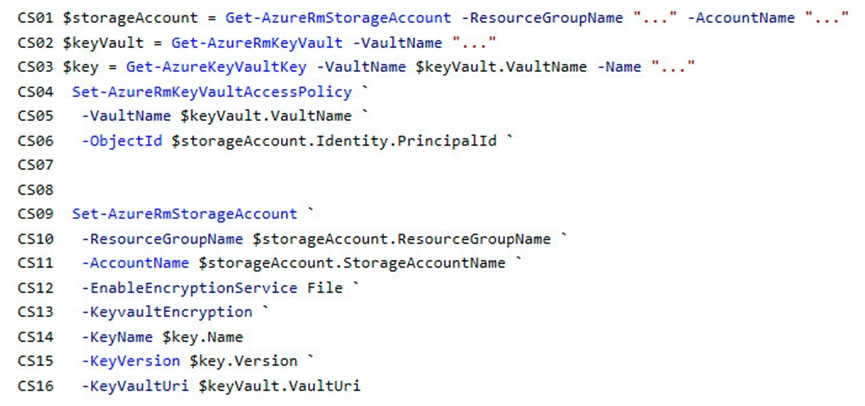The height and width of the screenshot is (406, 865).
Task: Click the -ObjectId parameter on line CS06
Action: (122, 141)
